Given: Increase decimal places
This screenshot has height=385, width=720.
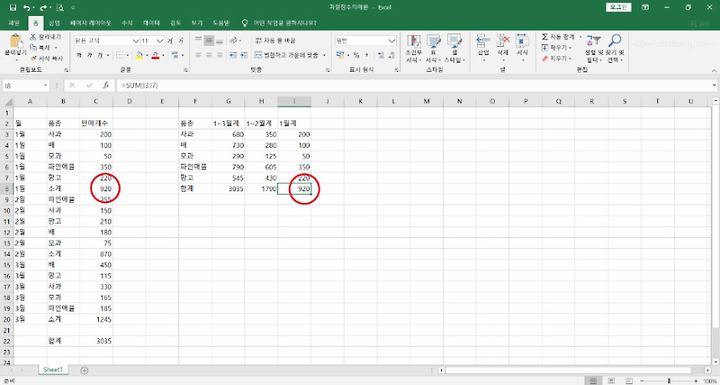Looking at the screenshot, I should click(x=381, y=55).
